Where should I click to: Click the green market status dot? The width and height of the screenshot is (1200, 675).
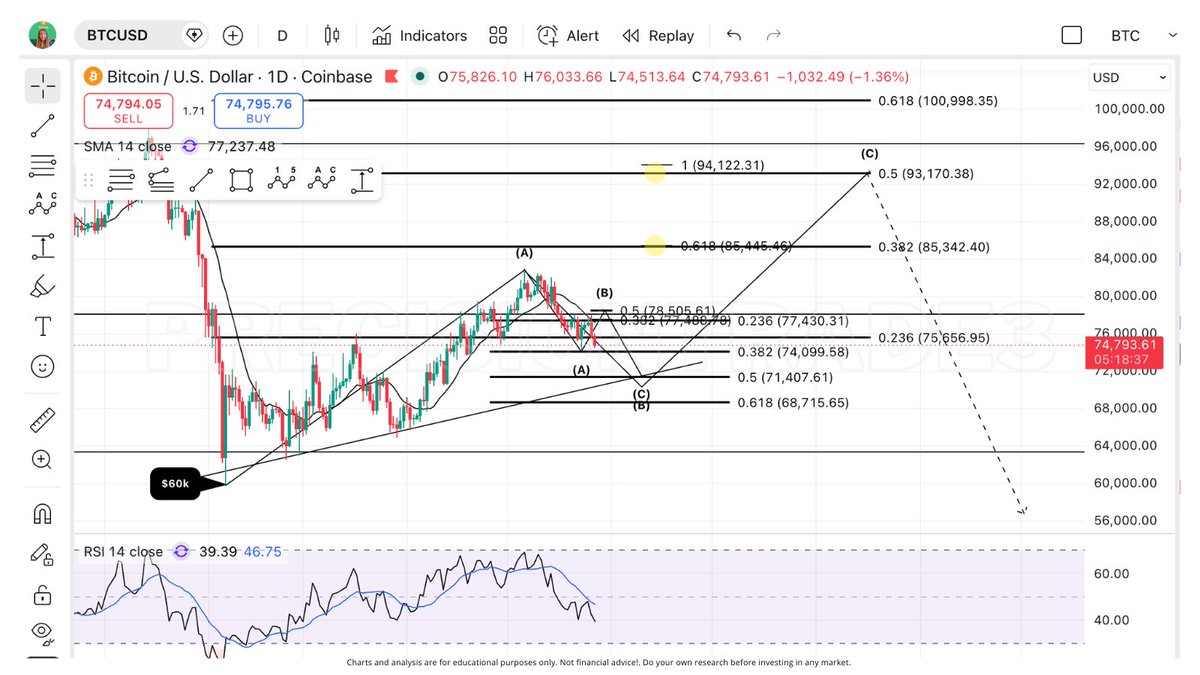pyautogui.click(x=420, y=77)
